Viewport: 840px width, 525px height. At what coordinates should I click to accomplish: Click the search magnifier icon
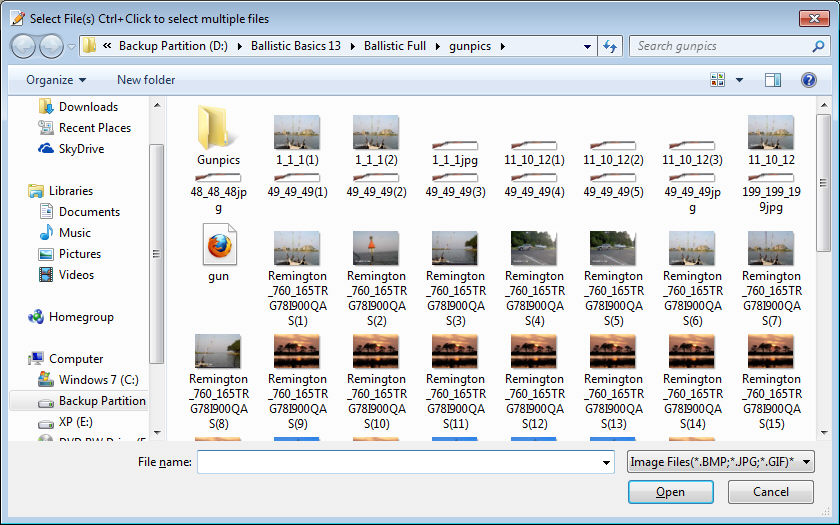click(818, 46)
